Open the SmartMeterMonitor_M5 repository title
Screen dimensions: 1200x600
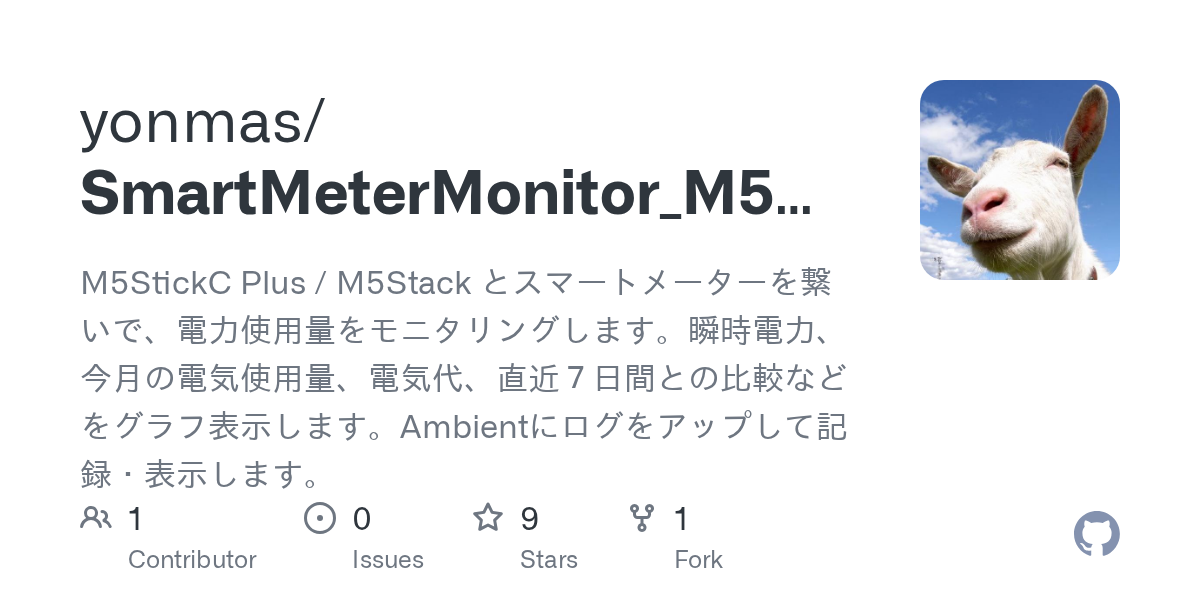tap(446, 194)
